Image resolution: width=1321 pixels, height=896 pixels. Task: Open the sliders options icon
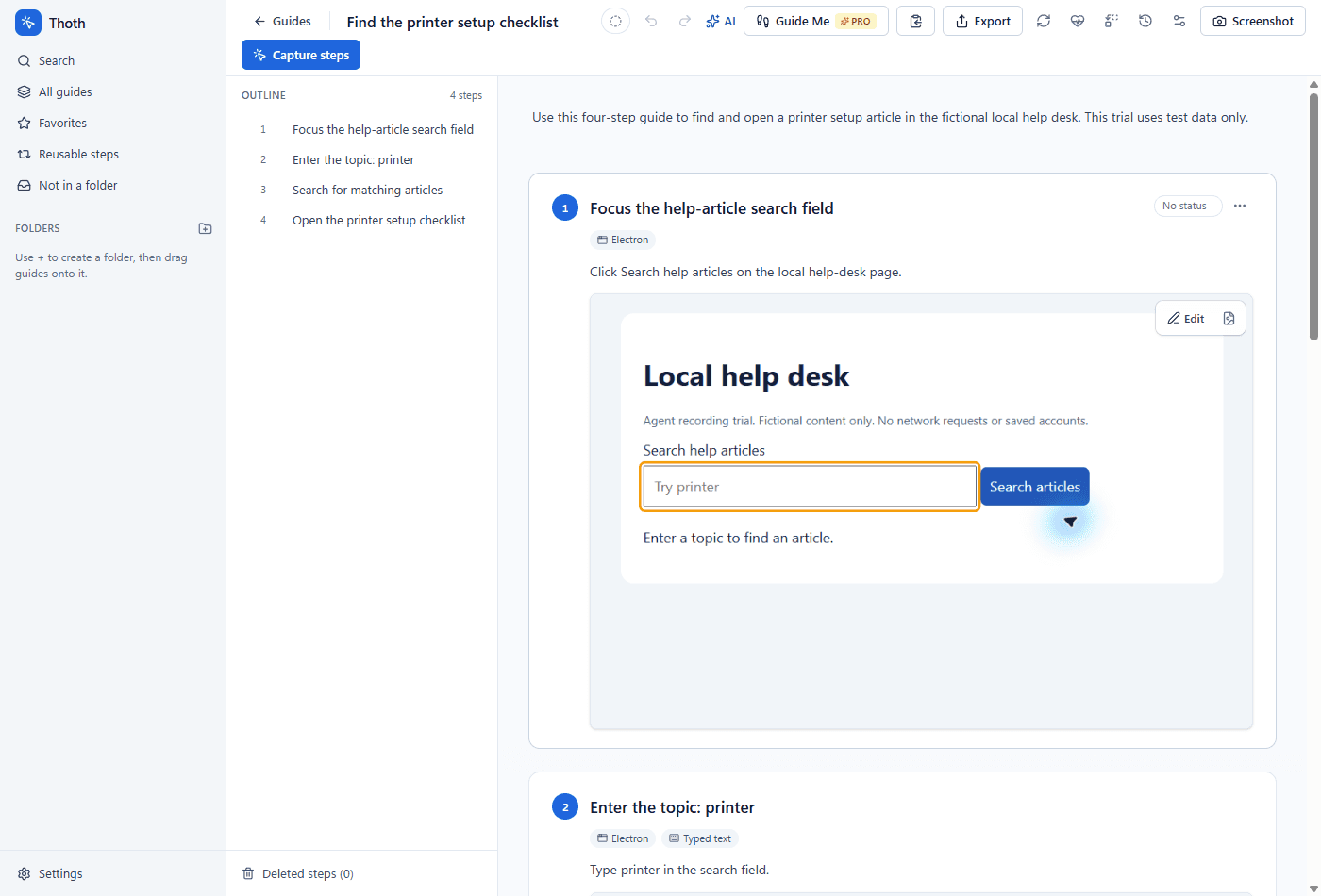pos(1179,21)
